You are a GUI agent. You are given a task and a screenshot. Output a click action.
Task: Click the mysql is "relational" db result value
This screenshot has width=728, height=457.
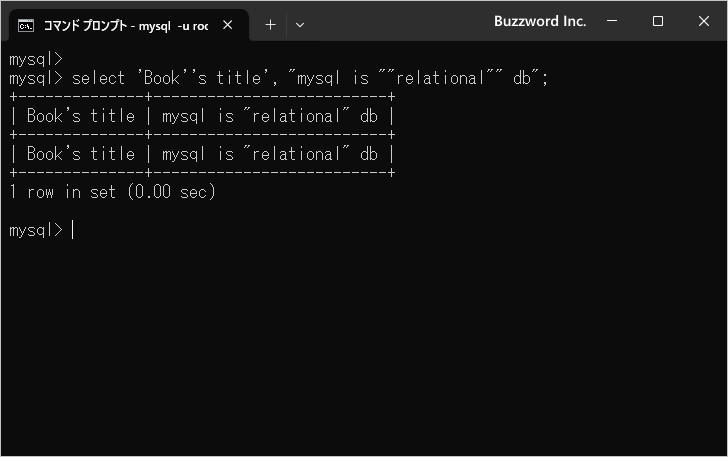(x=270, y=154)
